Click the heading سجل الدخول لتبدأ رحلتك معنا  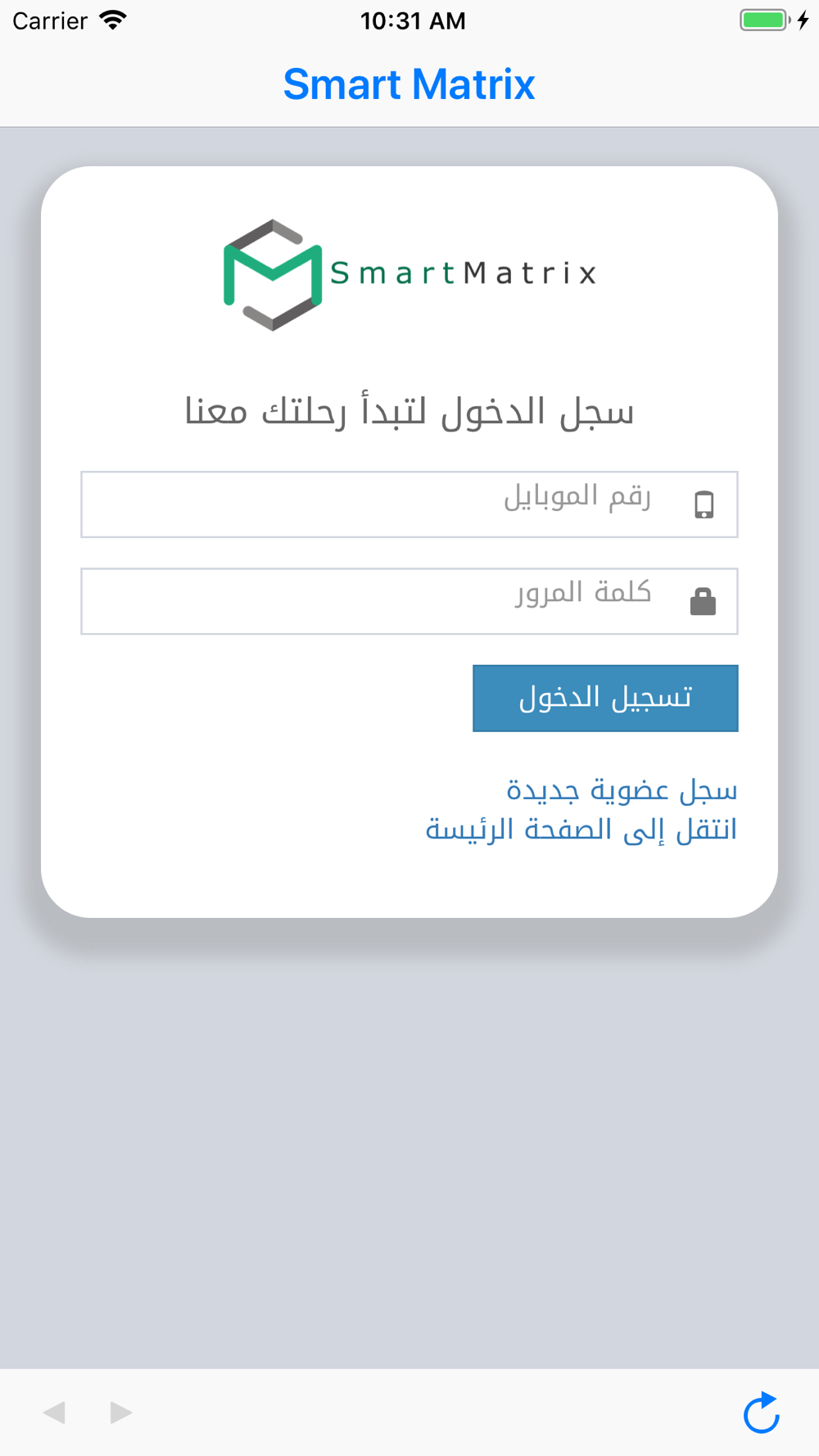click(409, 411)
